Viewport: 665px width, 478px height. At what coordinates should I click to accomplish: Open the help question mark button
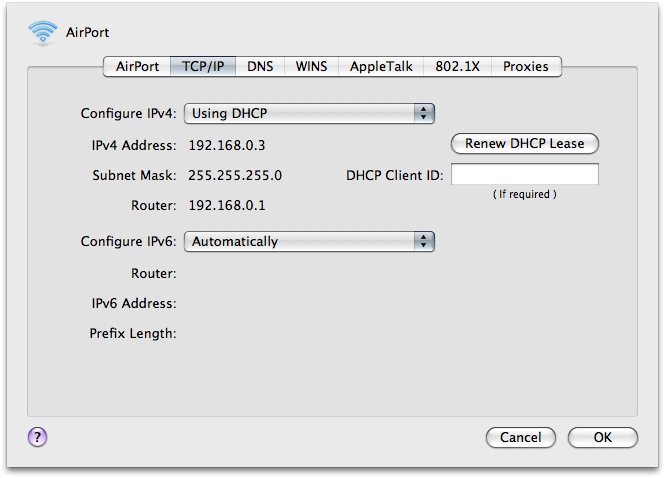click(x=38, y=437)
